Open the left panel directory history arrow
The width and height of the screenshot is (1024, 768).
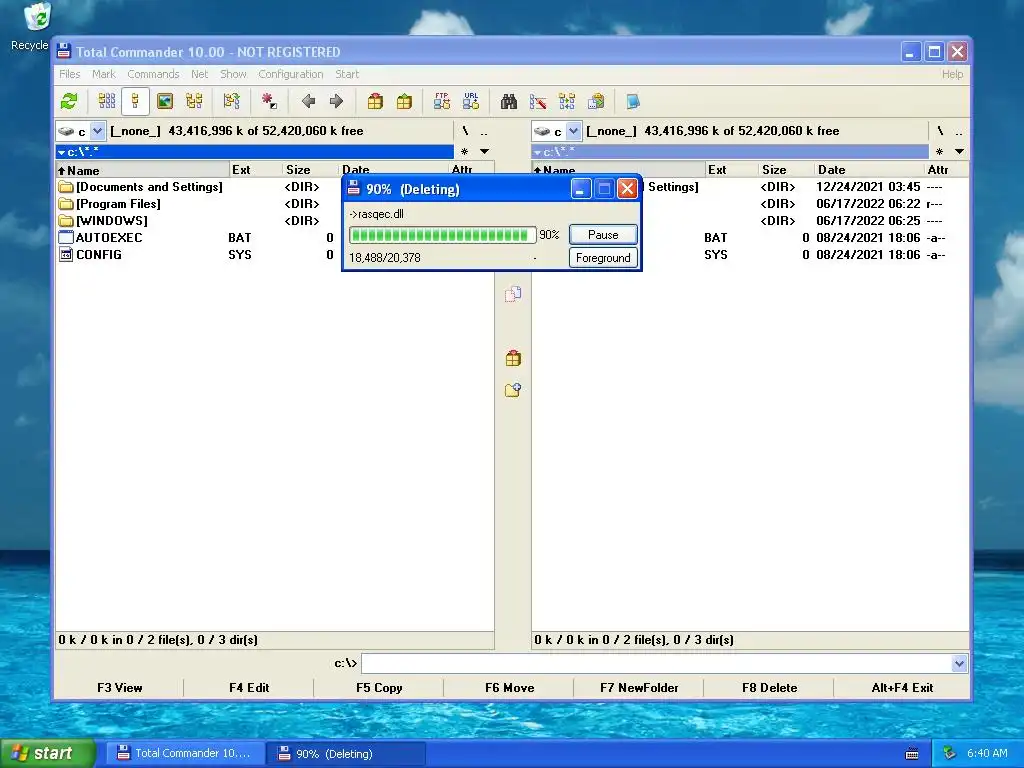(485, 152)
